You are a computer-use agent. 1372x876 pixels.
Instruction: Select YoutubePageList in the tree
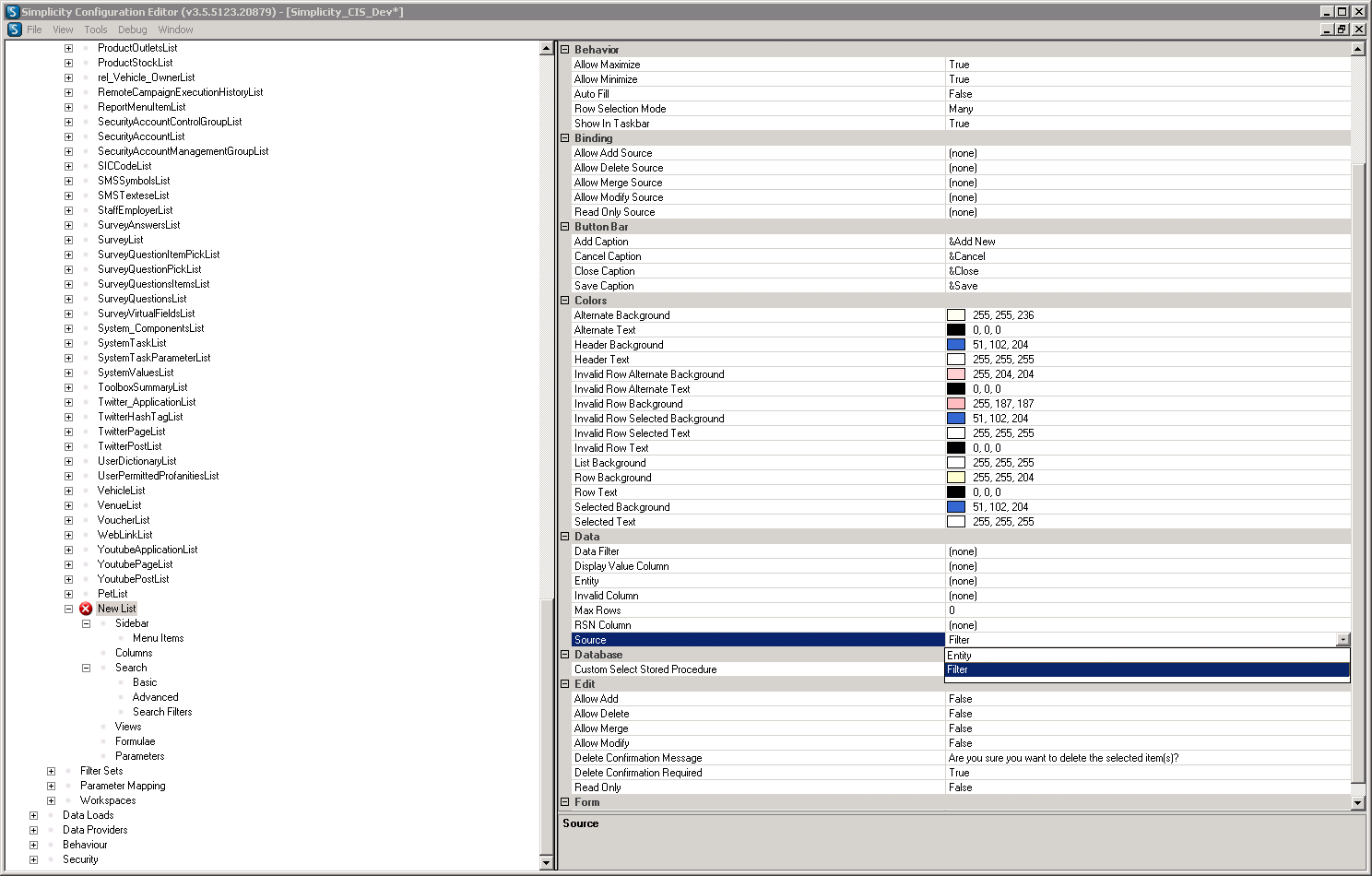(135, 564)
